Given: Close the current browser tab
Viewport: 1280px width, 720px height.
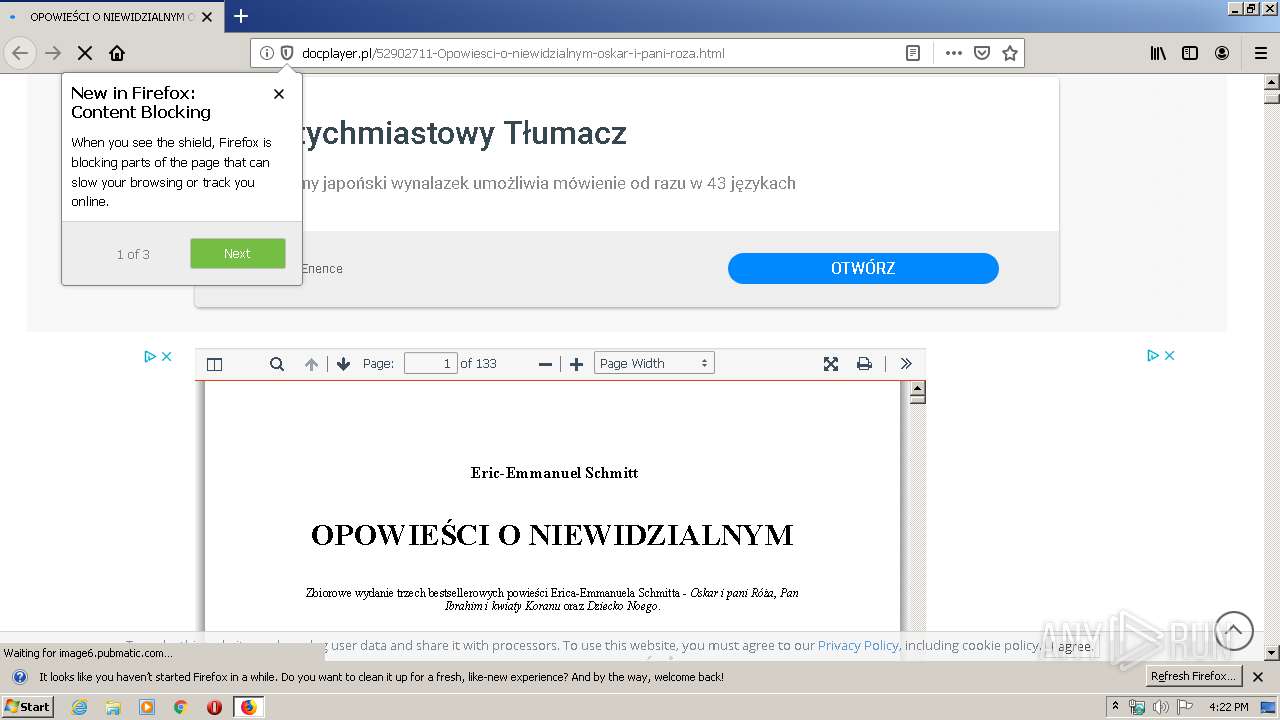Looking at the screenshot, I should click(x=207, y=17).
